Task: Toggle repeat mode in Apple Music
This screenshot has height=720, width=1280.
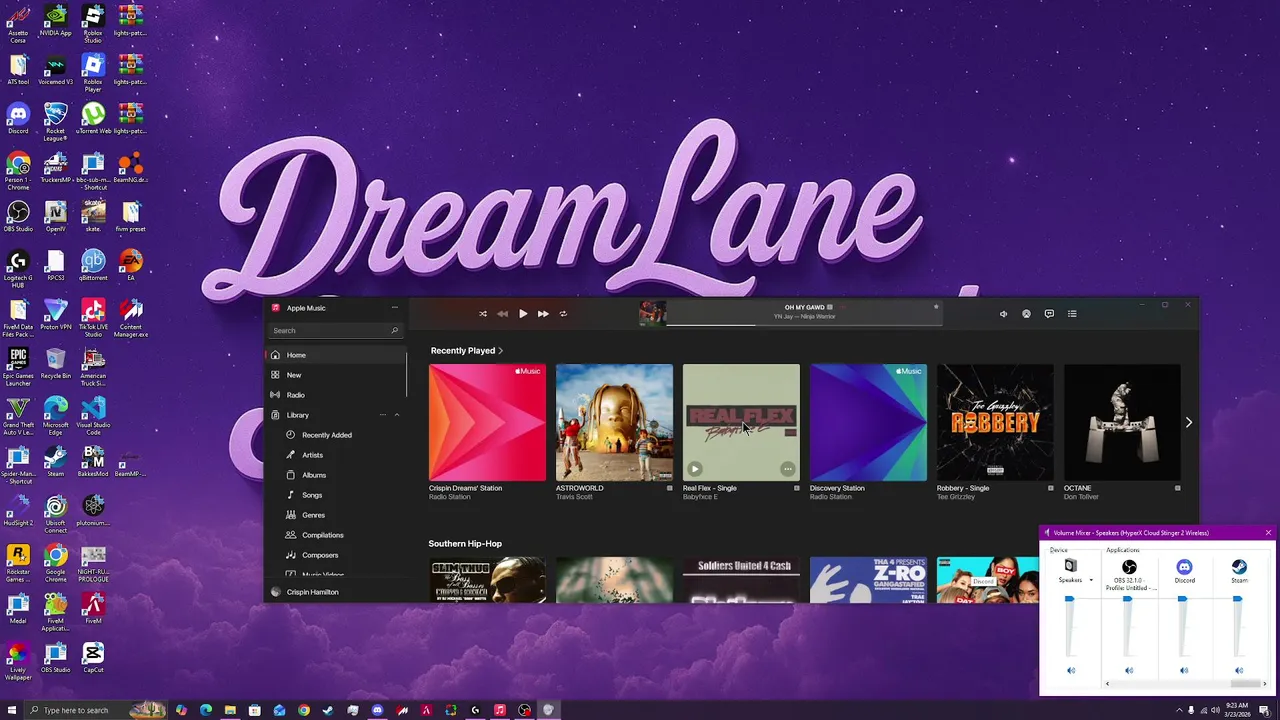Action: pos(563,314)
